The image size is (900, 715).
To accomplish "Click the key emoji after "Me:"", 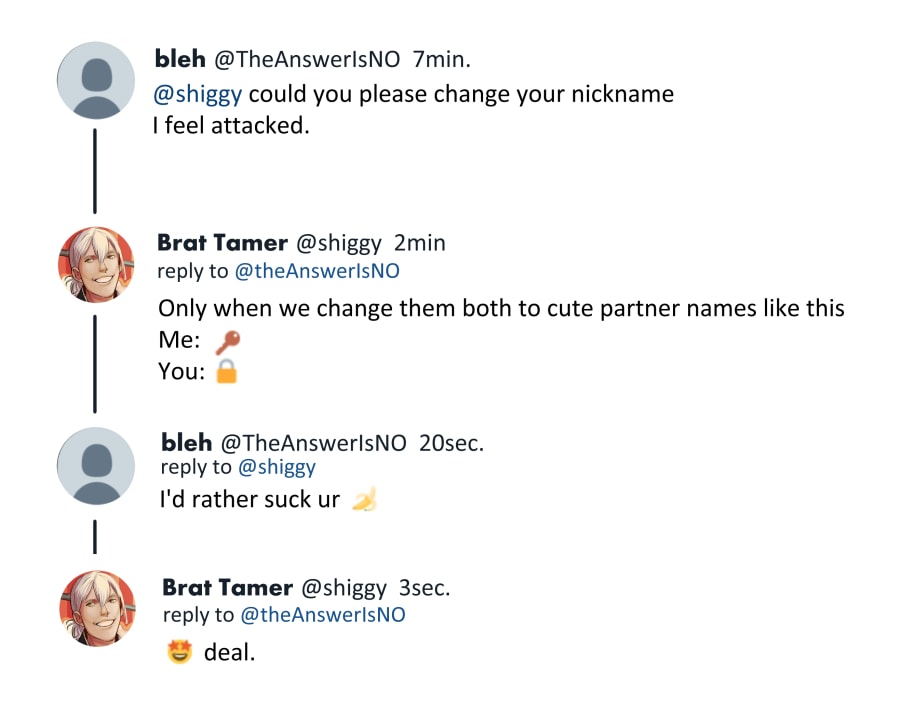I will 227,342.
